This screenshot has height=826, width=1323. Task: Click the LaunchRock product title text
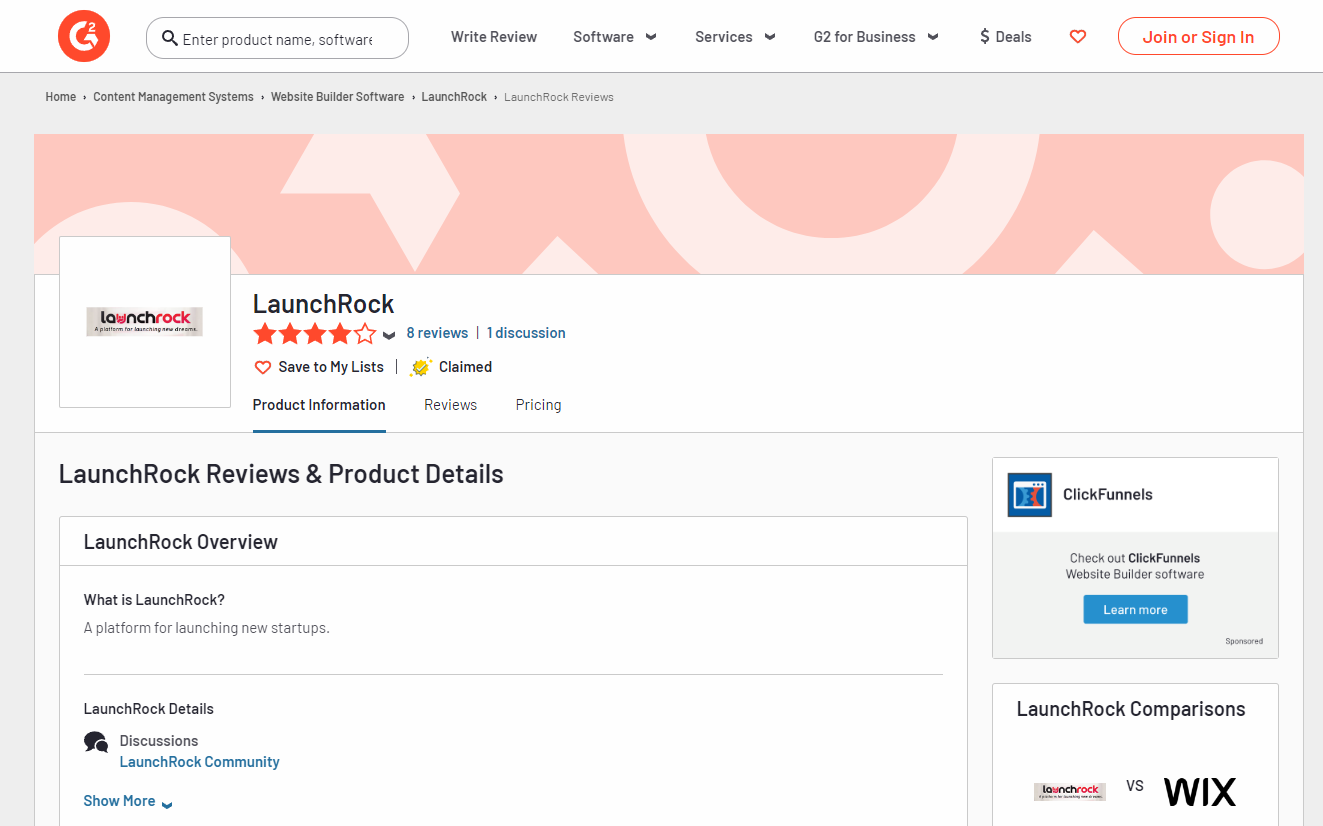click(x=323, y=304)
